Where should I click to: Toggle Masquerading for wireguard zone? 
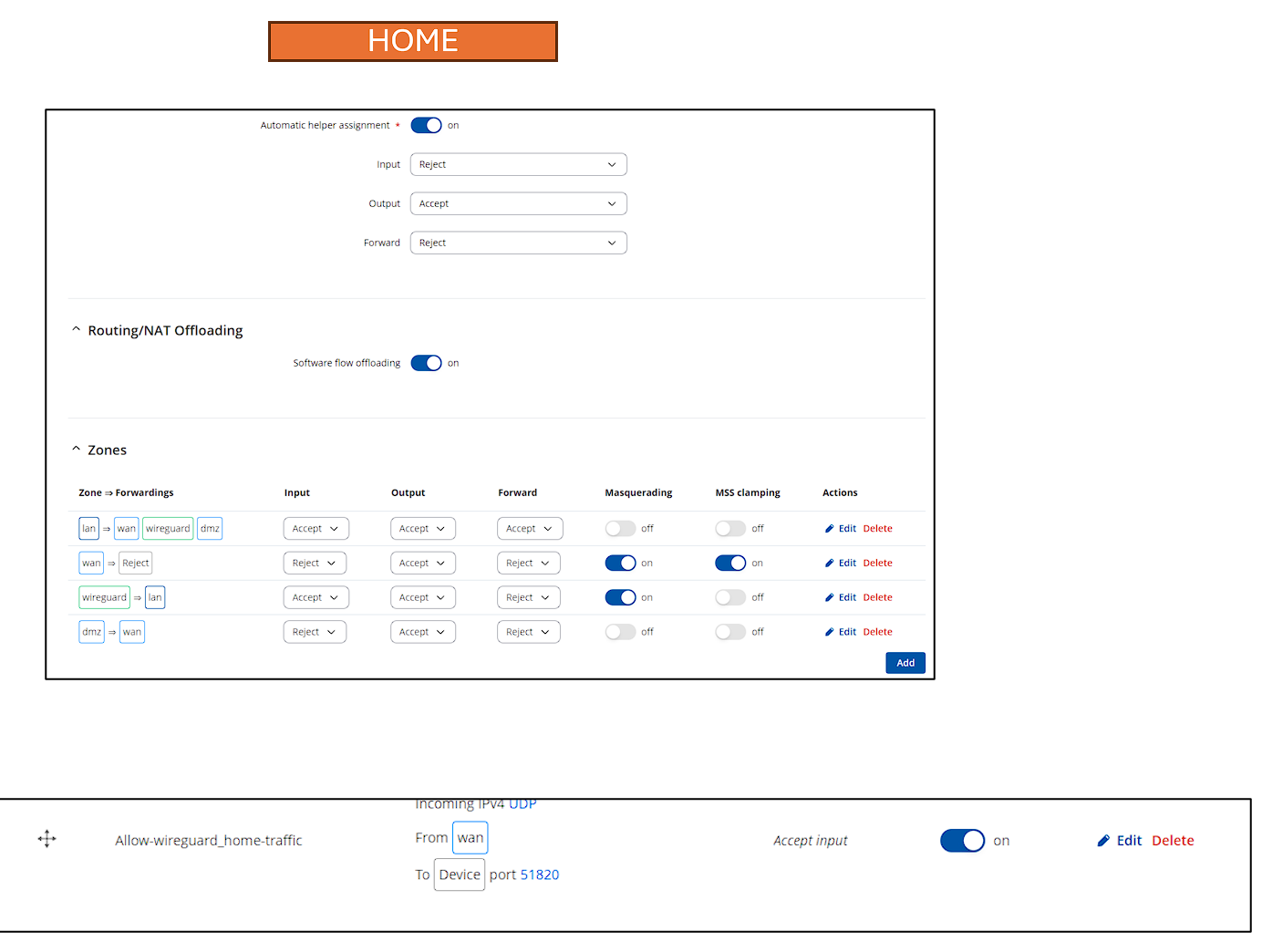tap(620, 598)
